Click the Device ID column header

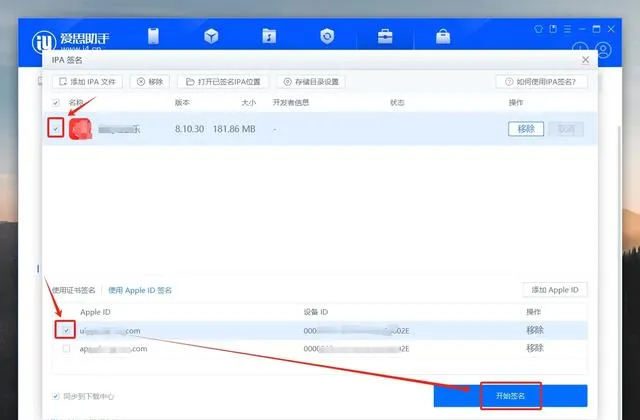click(316, 312)
